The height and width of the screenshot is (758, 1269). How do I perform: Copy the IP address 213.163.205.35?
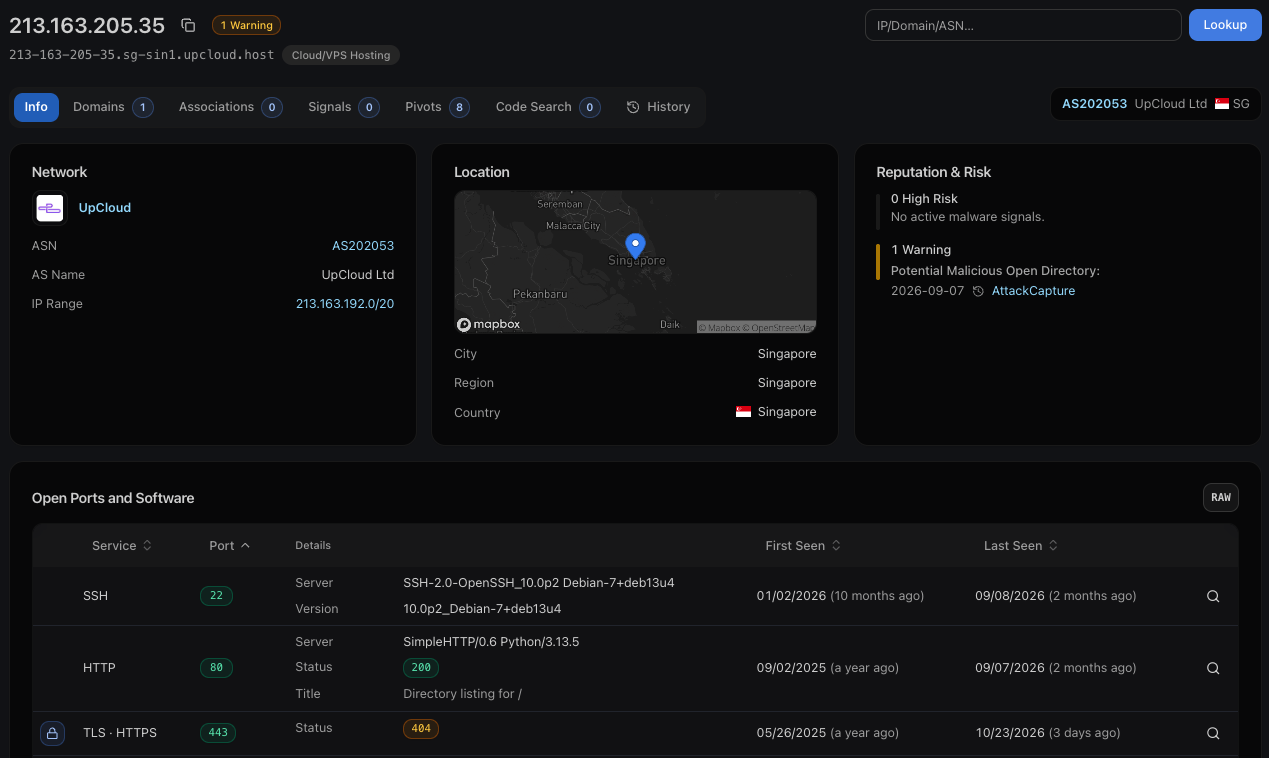188,25
